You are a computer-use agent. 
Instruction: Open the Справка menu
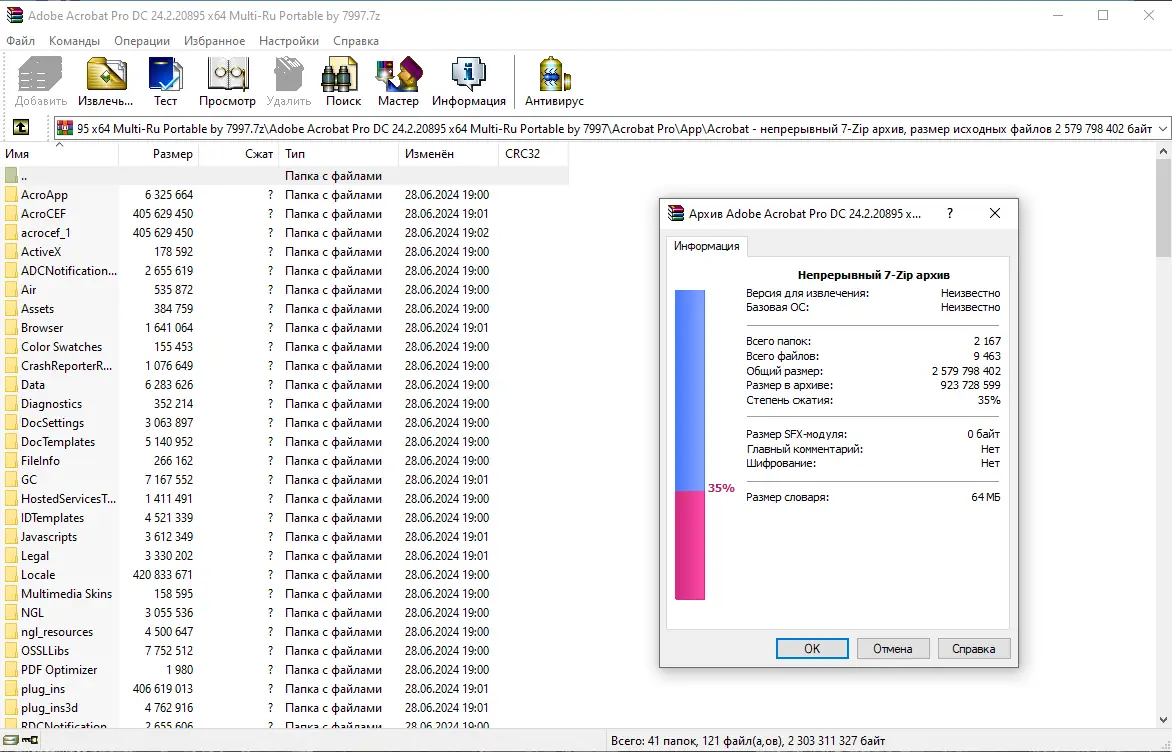(x=356, y=40)
